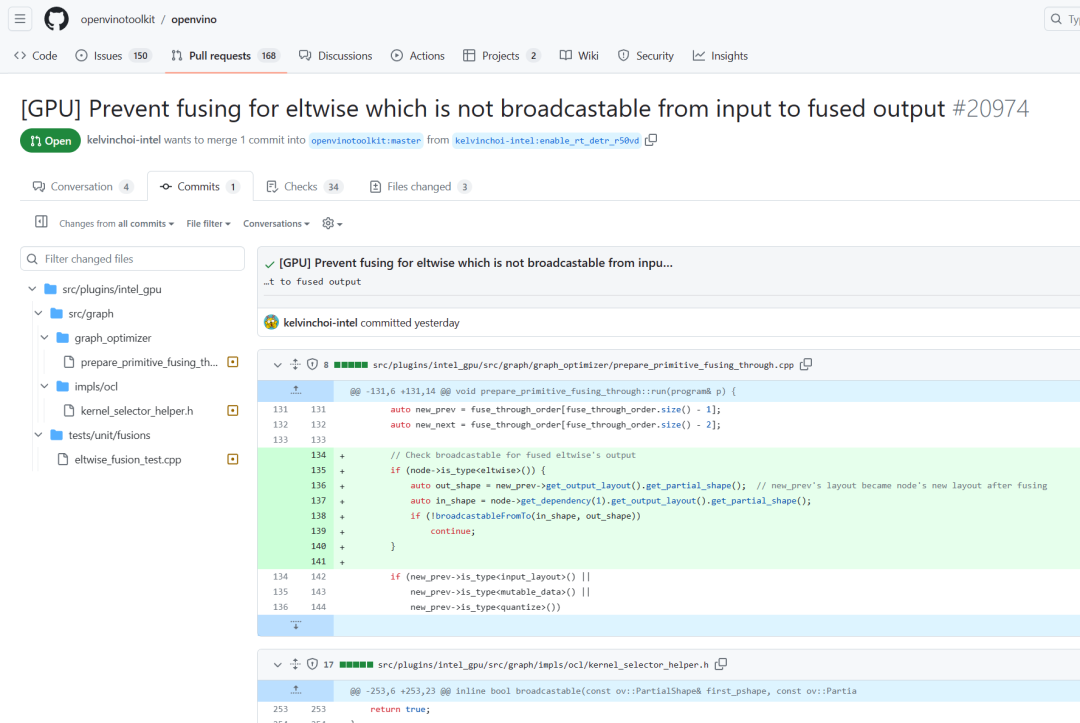The width and height of the screenshot is (1080, 723).
Task: Collapse the src/plugins/intel_gpu folder
Action: coord(32,289)
